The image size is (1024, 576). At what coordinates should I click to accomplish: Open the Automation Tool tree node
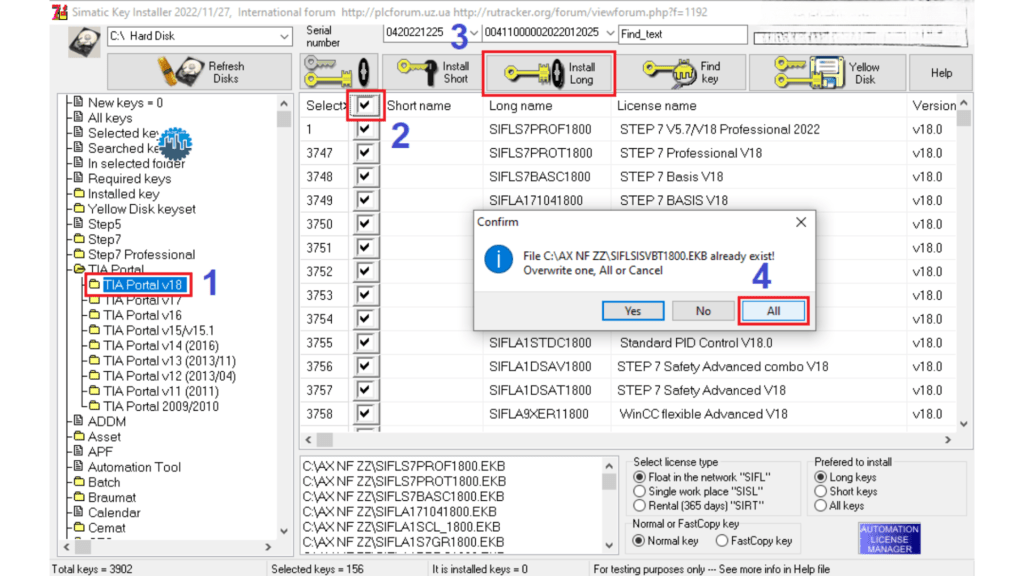(x=134, y=467)
